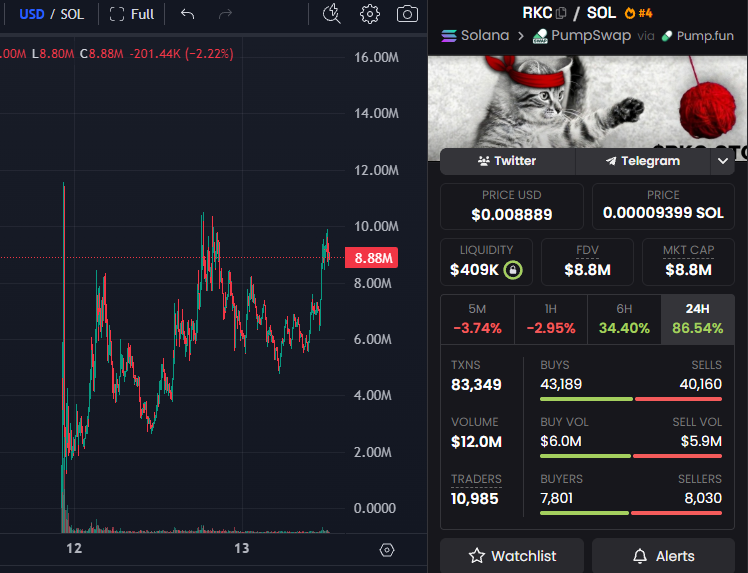The width and height of the screenshot is (748, 573).
Task: Toggle Full screen chart mode
Action: 132,14
